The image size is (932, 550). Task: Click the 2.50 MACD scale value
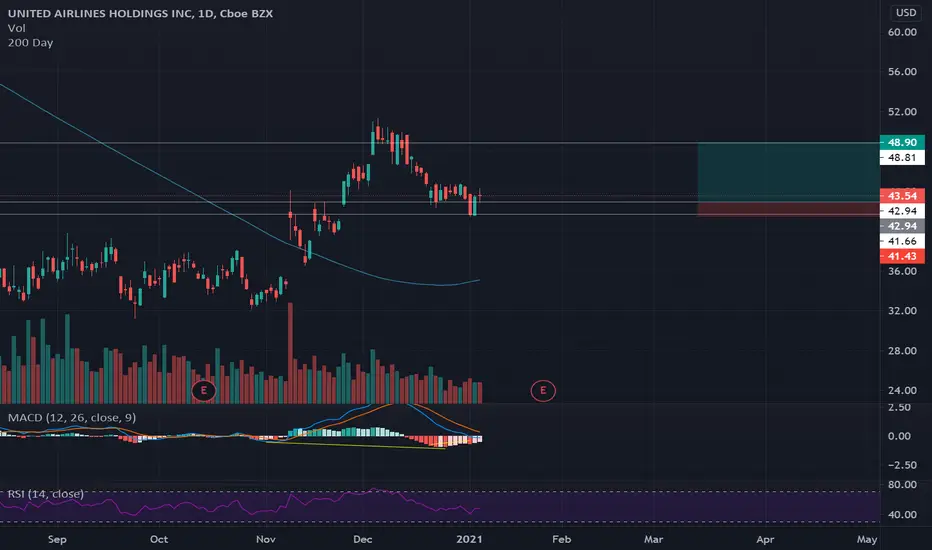[x=899, y=408]
